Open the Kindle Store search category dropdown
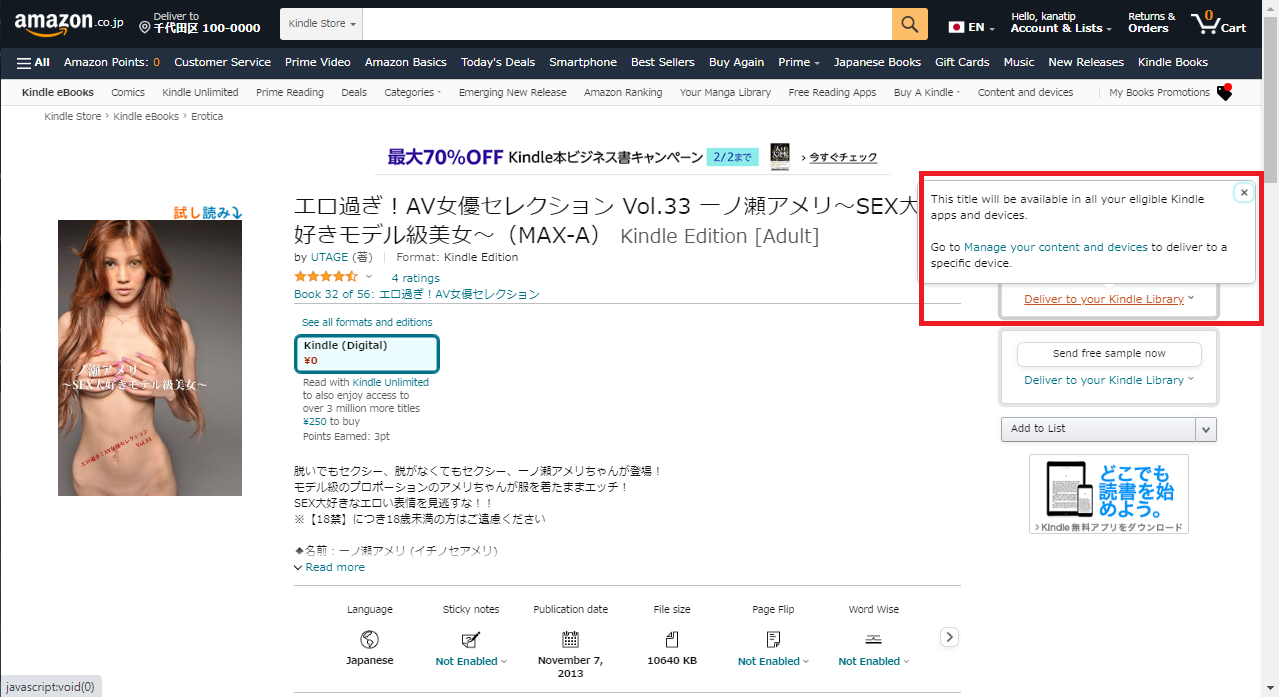Image resolution: width=1279 pixels, height=697 pixels. (x=322, y=24)
